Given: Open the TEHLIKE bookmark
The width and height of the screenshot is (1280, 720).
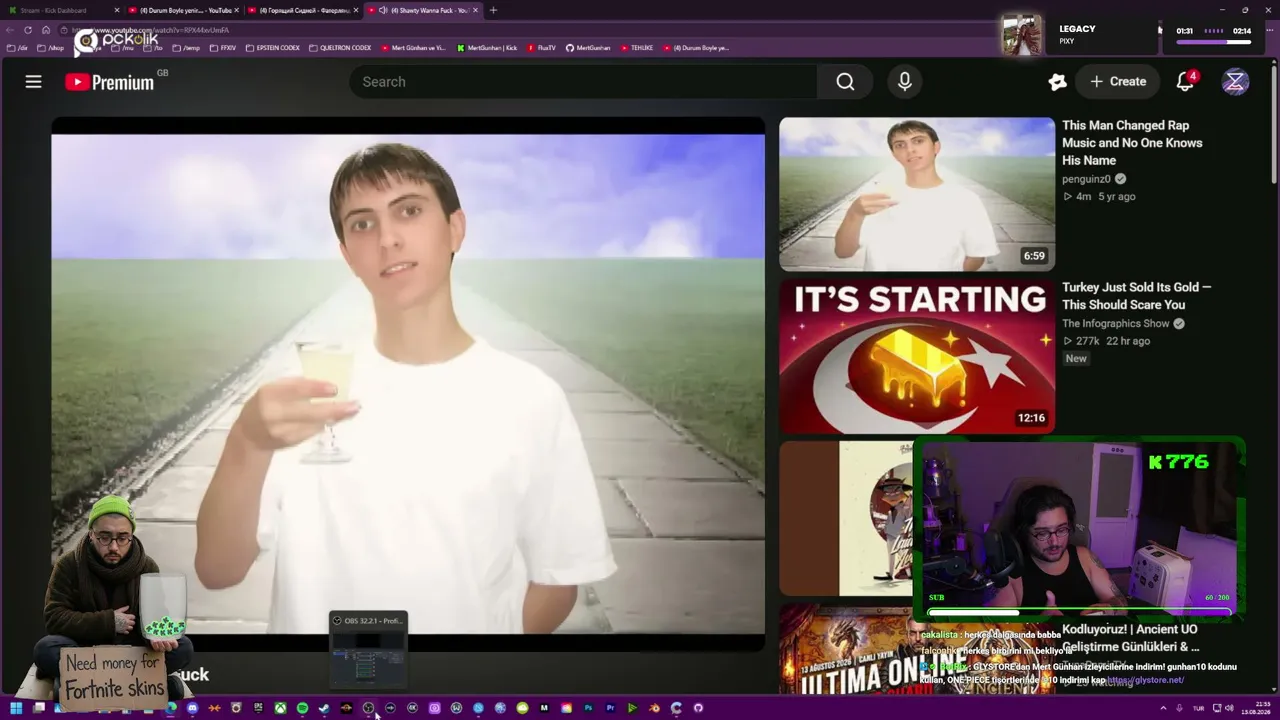Looking at the screenshot, I should click(x=636, y=48).
